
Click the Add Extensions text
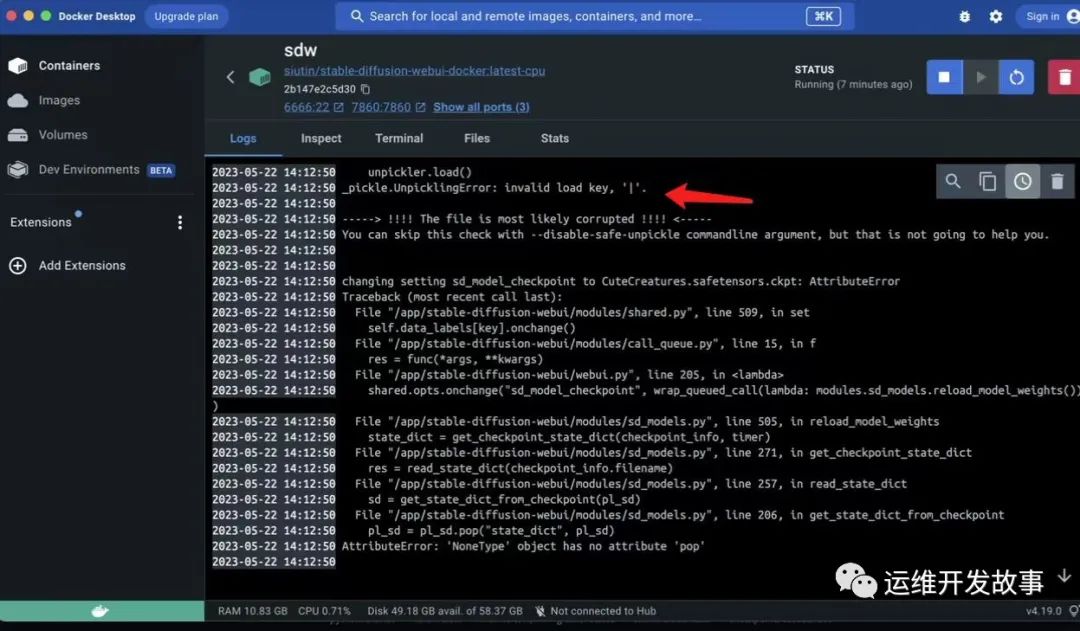[x=82, y=266]
